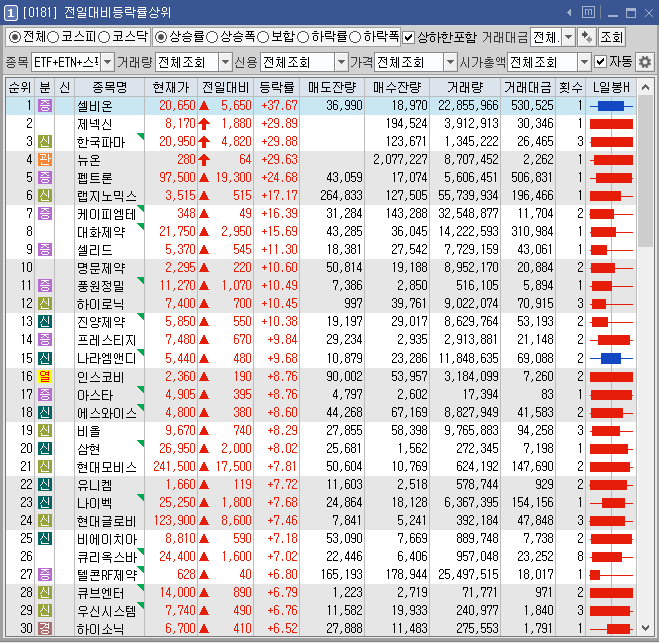Select the 상승폭 radio option
659x643 pixels.
[212, 37]
